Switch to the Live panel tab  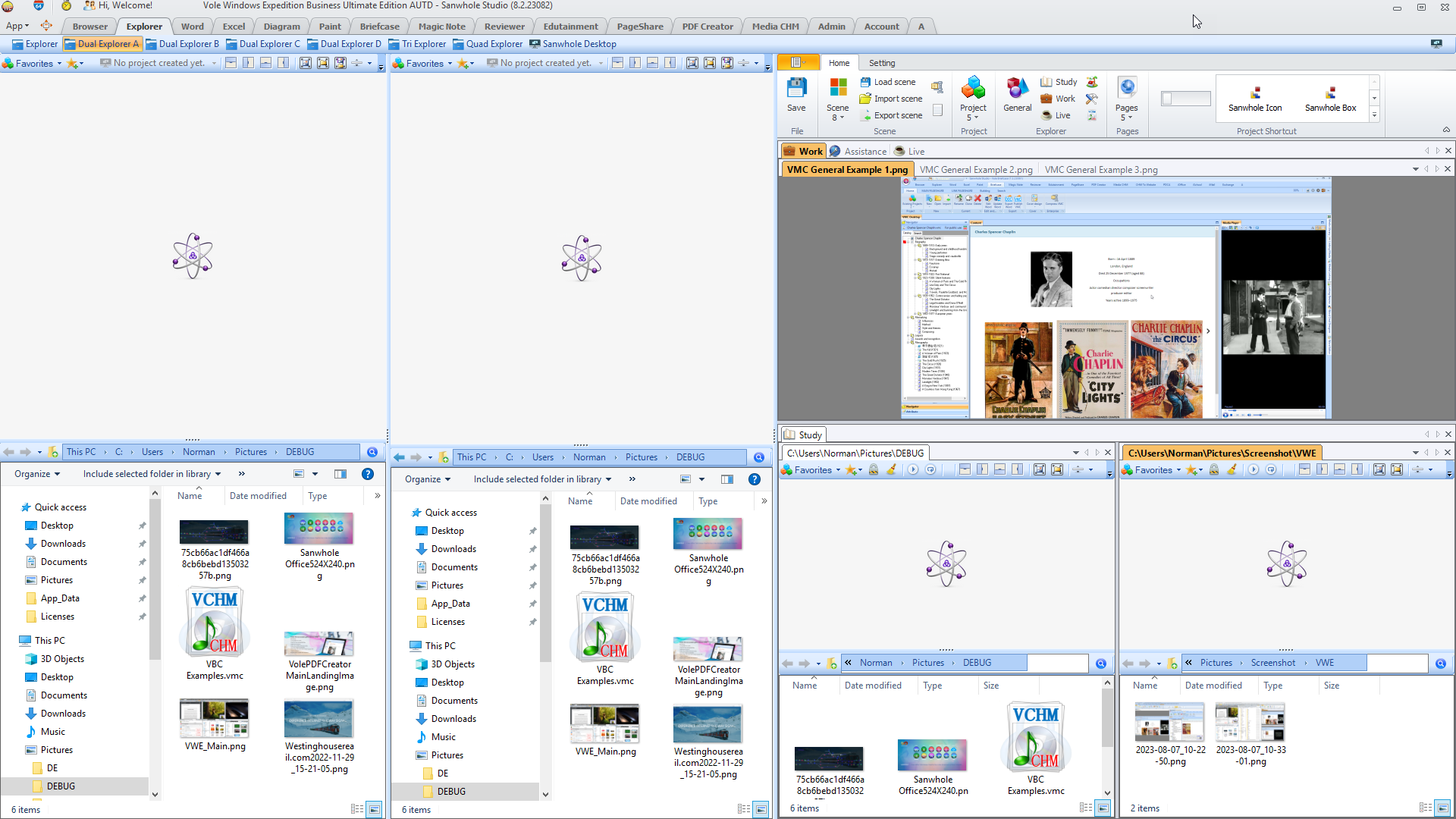point(909,151)
